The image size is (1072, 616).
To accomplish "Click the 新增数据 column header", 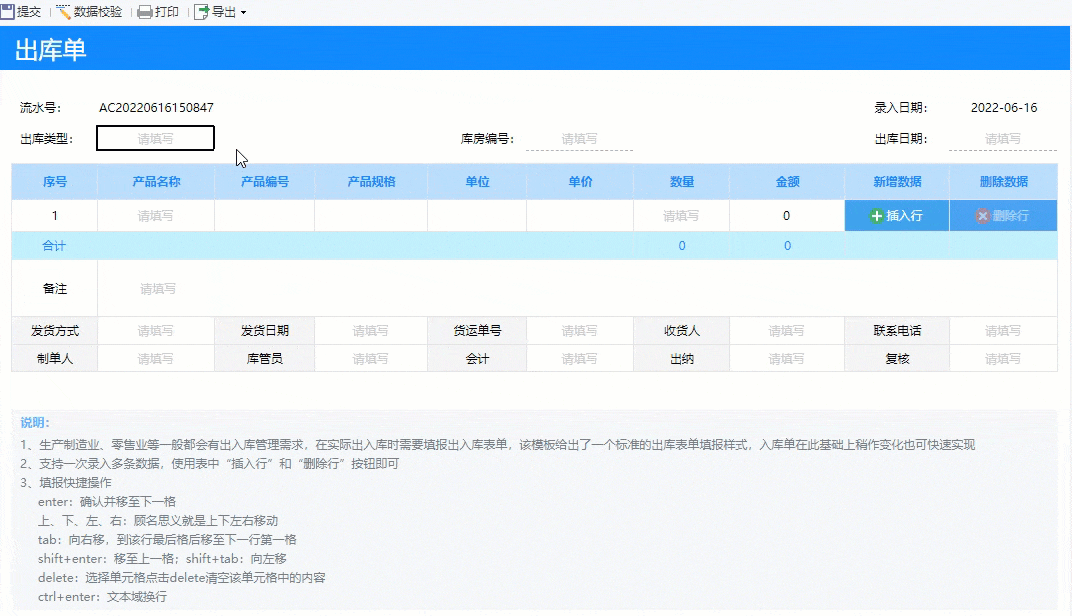I will (x=897, y=182).
